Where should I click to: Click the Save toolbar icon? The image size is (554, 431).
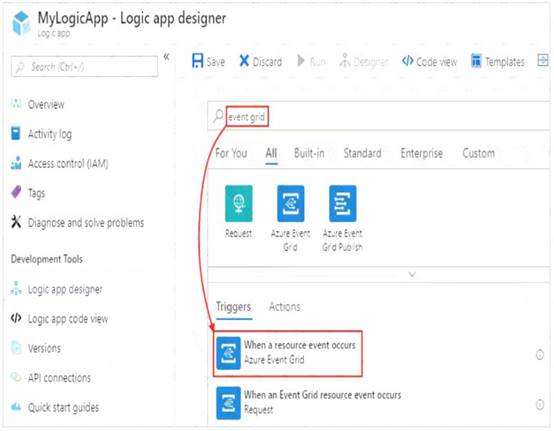(x=198, y=61)
